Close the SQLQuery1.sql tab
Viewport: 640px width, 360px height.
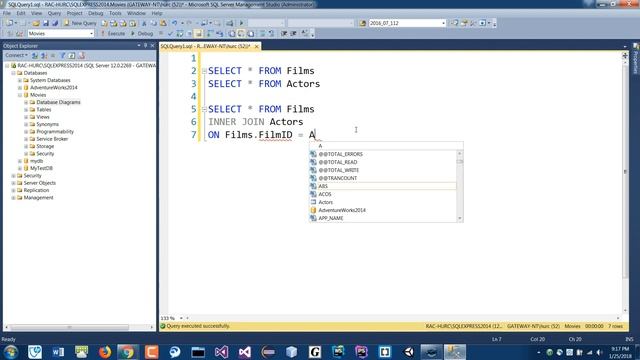[x=256, y=47]
